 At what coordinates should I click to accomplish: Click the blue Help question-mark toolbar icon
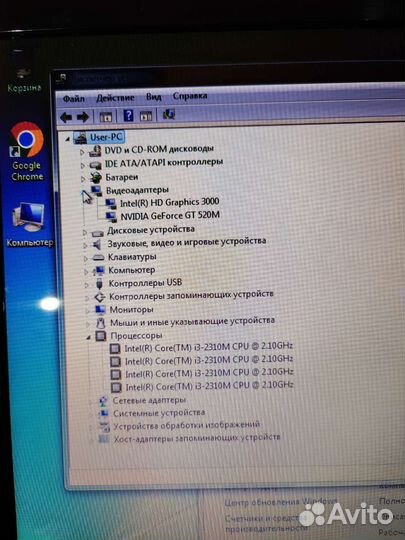point(128,115)
